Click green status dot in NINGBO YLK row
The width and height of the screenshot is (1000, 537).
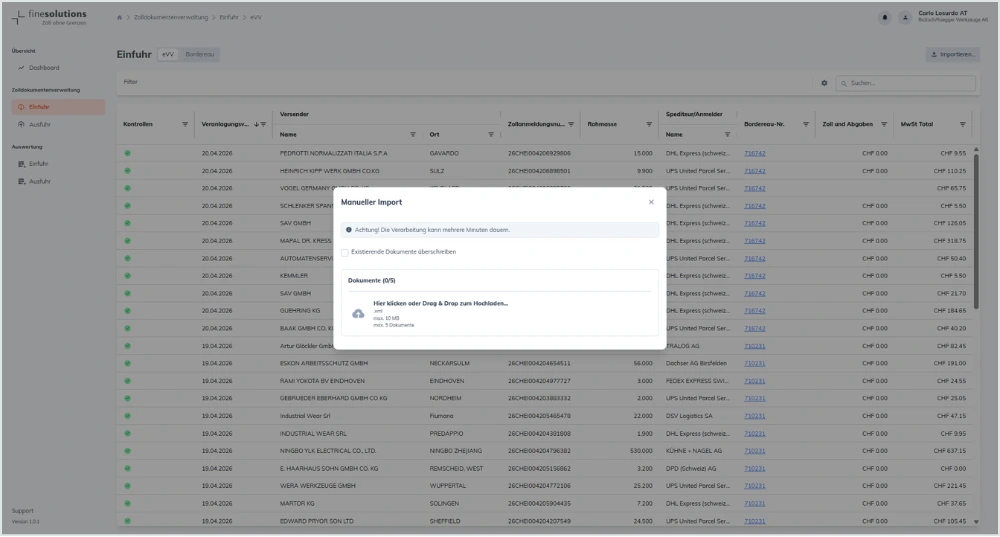click(128, 451)
